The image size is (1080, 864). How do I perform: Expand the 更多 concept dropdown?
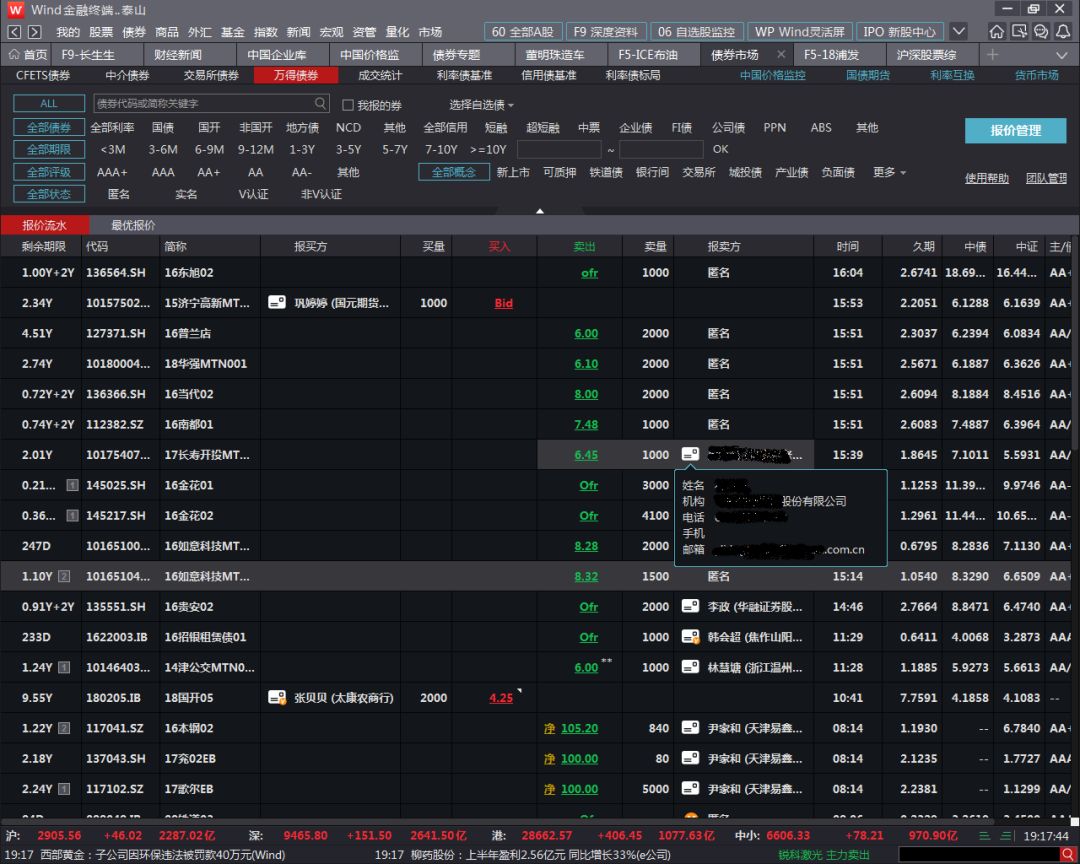(x=889, y=172)
